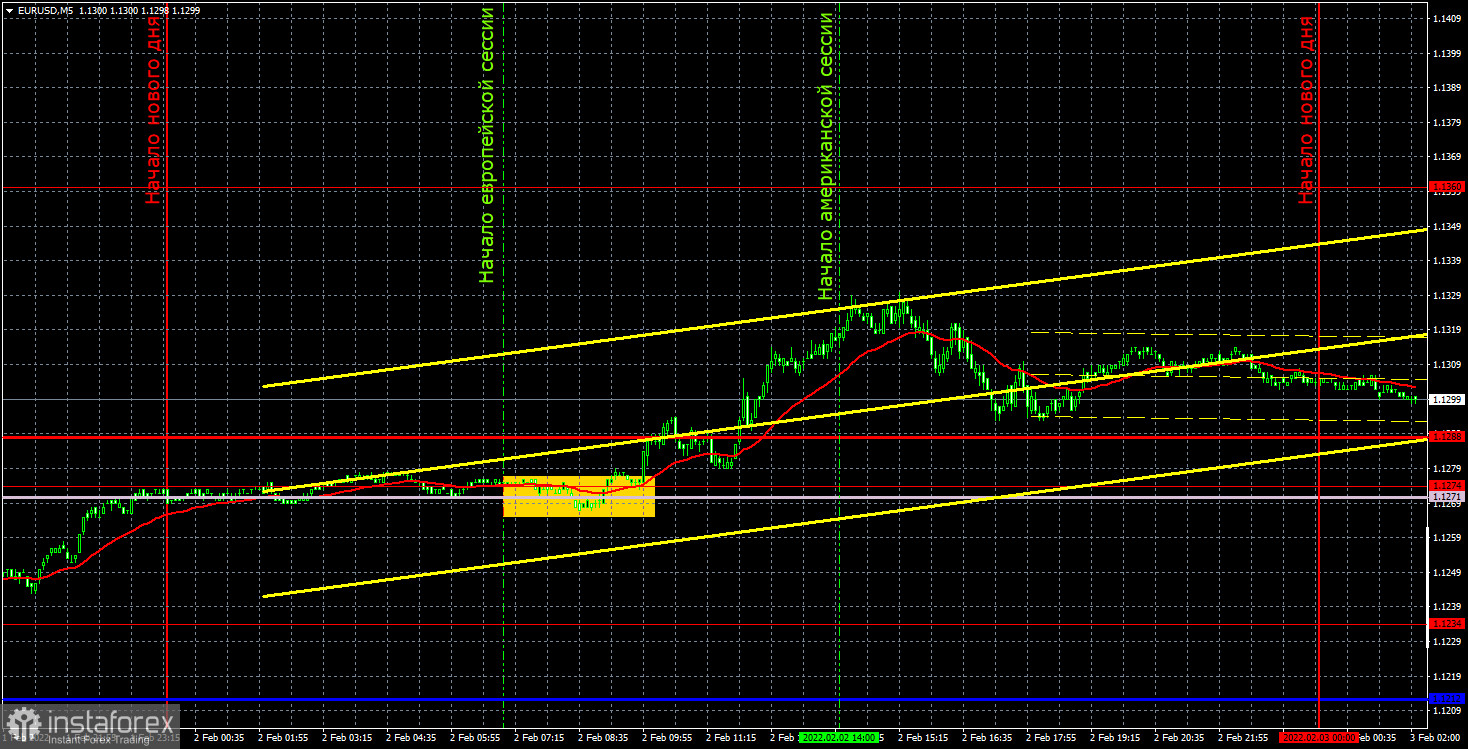Click the '2 Feb 15:15' time label
Image resolution: width=1468 pixels, height=749 pixels.
(923, 737)
